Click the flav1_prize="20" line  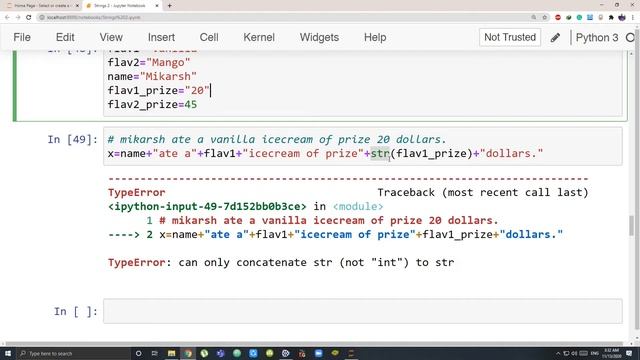158,90
